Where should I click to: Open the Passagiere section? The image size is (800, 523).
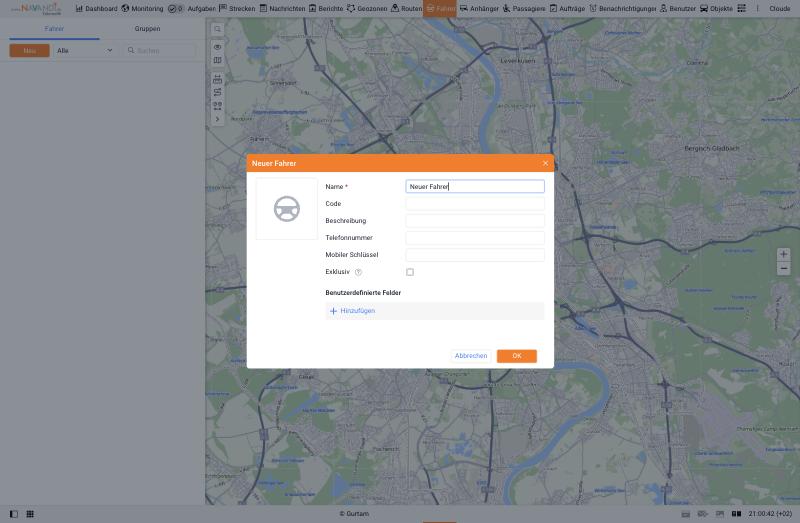point(524,8)
